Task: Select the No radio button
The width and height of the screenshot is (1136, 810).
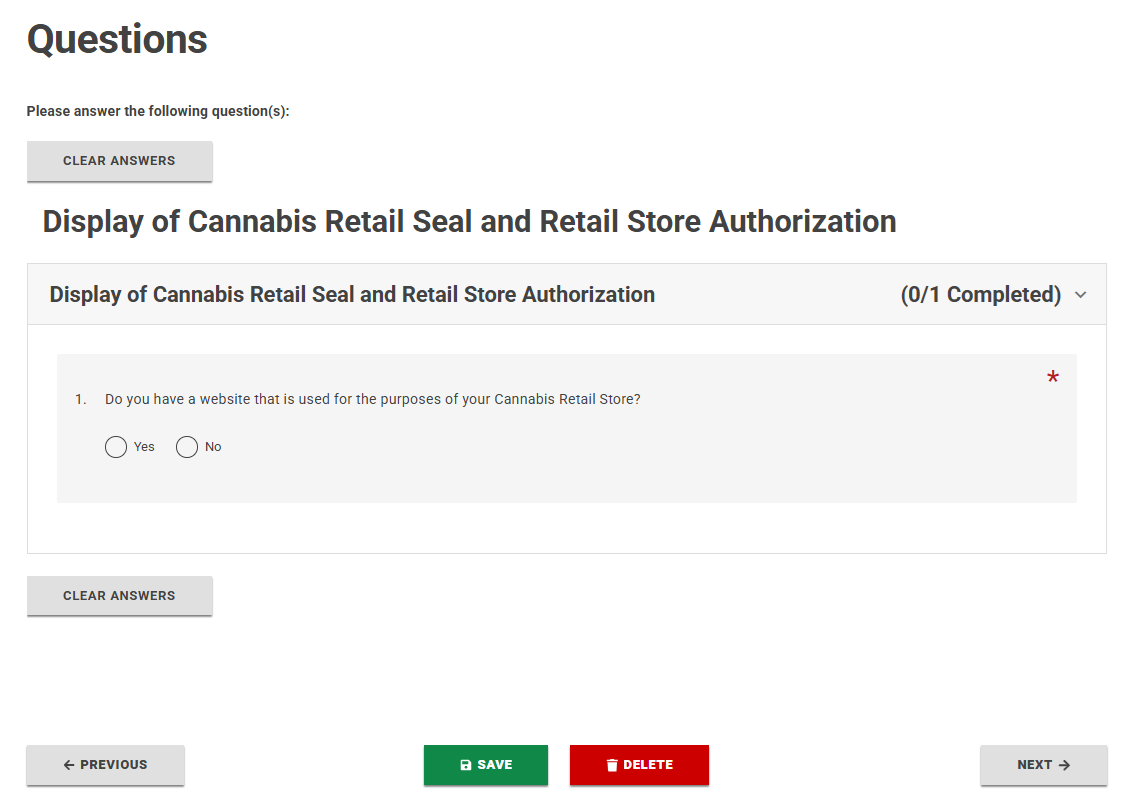Action: (x=187, y=447)
